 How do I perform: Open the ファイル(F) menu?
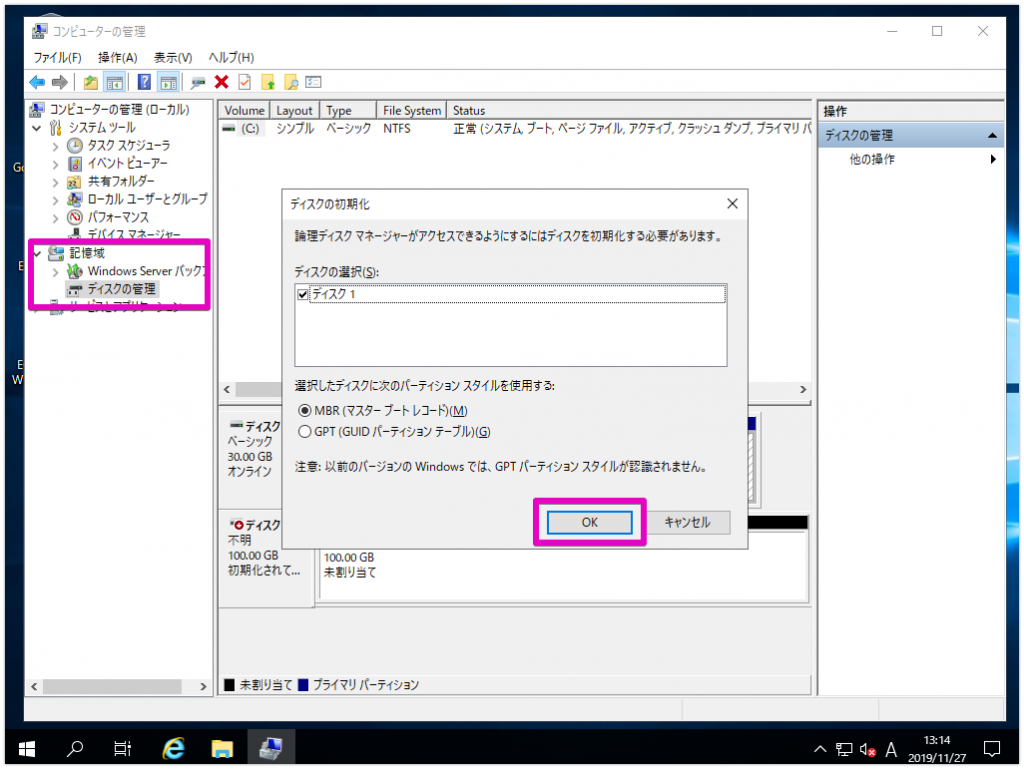pos(58,57)
